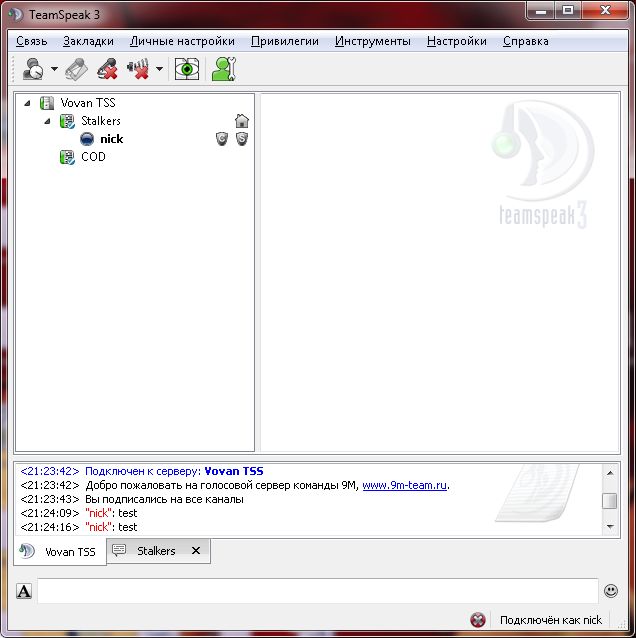Click the chat log scrollbar thumb
Screen dimensions: 636x638
(610, 501)
